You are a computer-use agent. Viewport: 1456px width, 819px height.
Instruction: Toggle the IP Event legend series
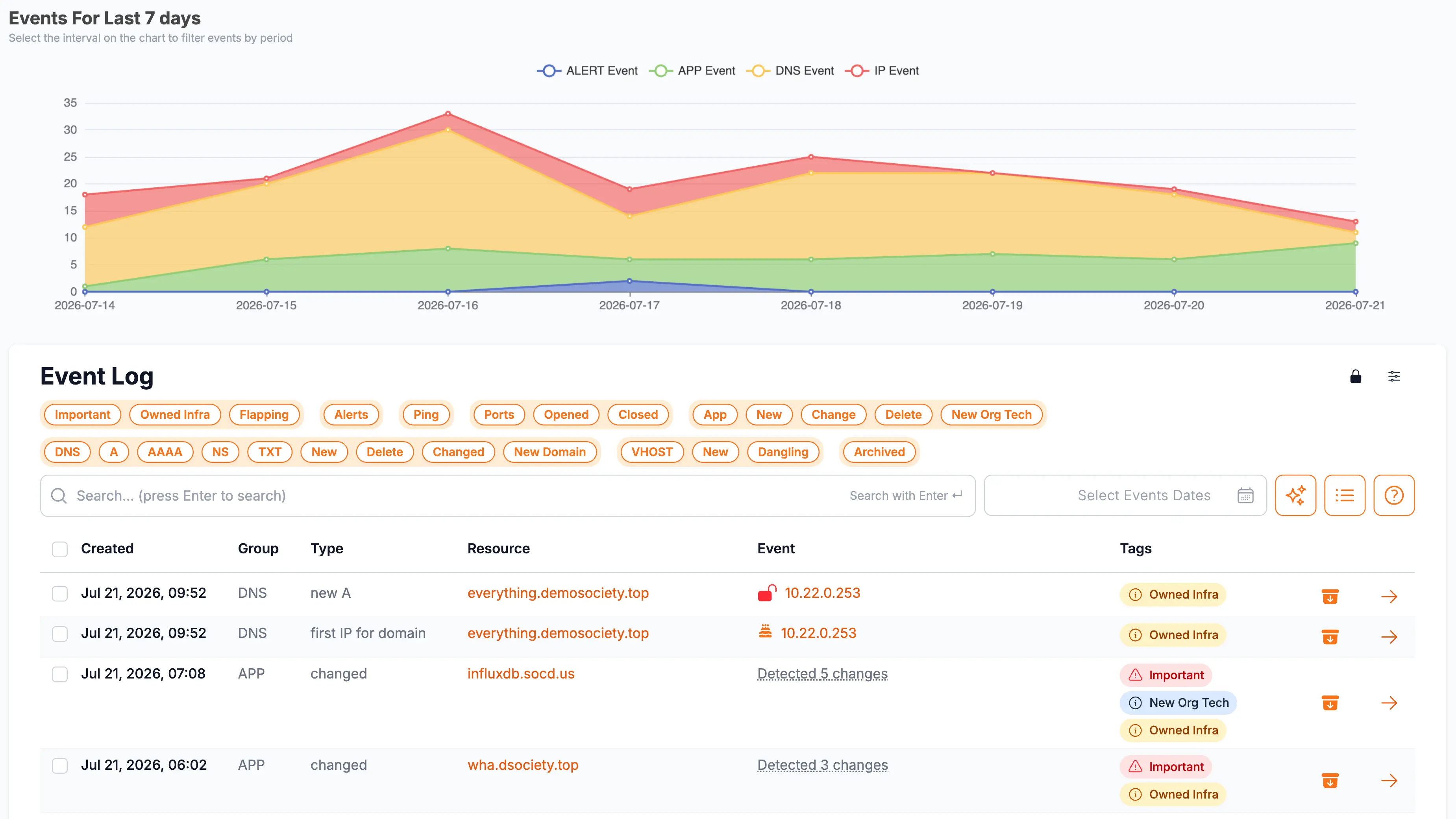pos(882,71)
